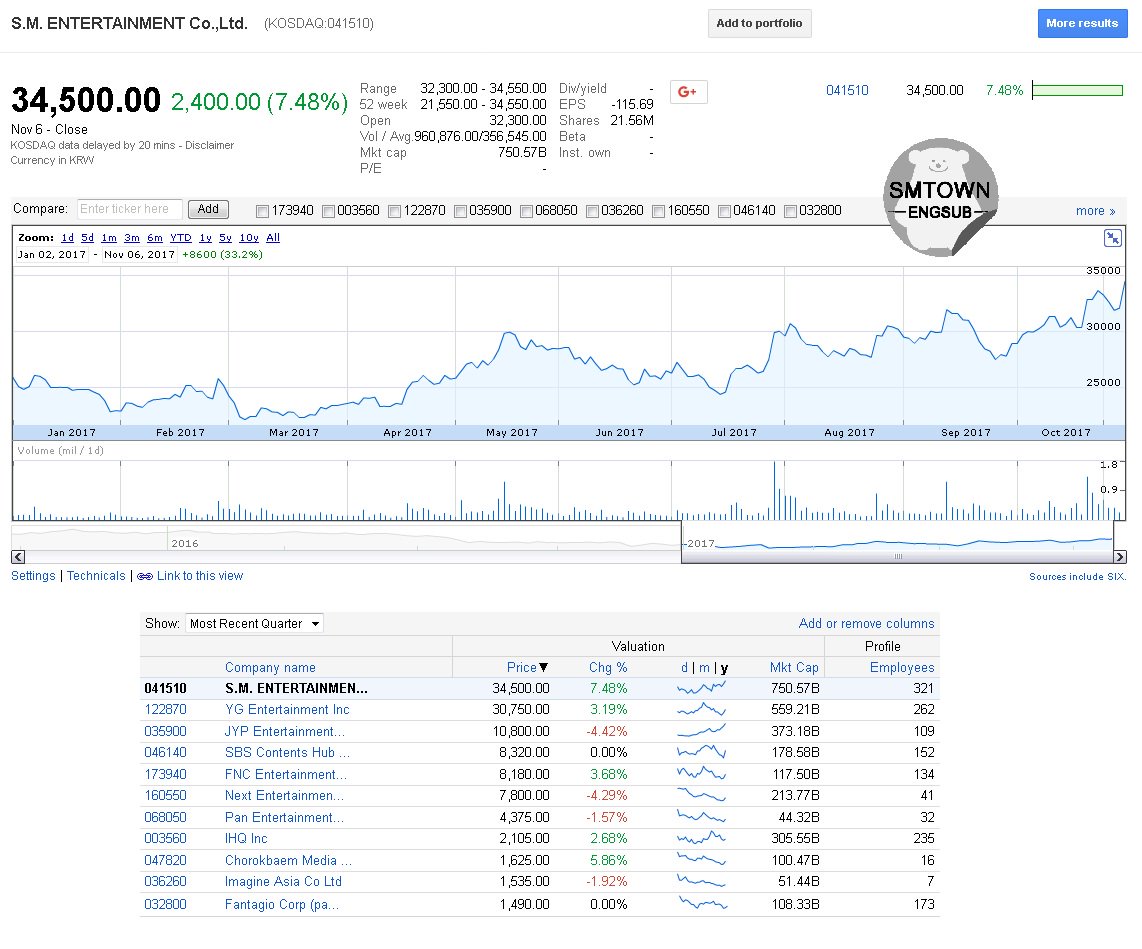Tick the 035900 ticker checkbox

pyautogui.click(x=460, y=211)
